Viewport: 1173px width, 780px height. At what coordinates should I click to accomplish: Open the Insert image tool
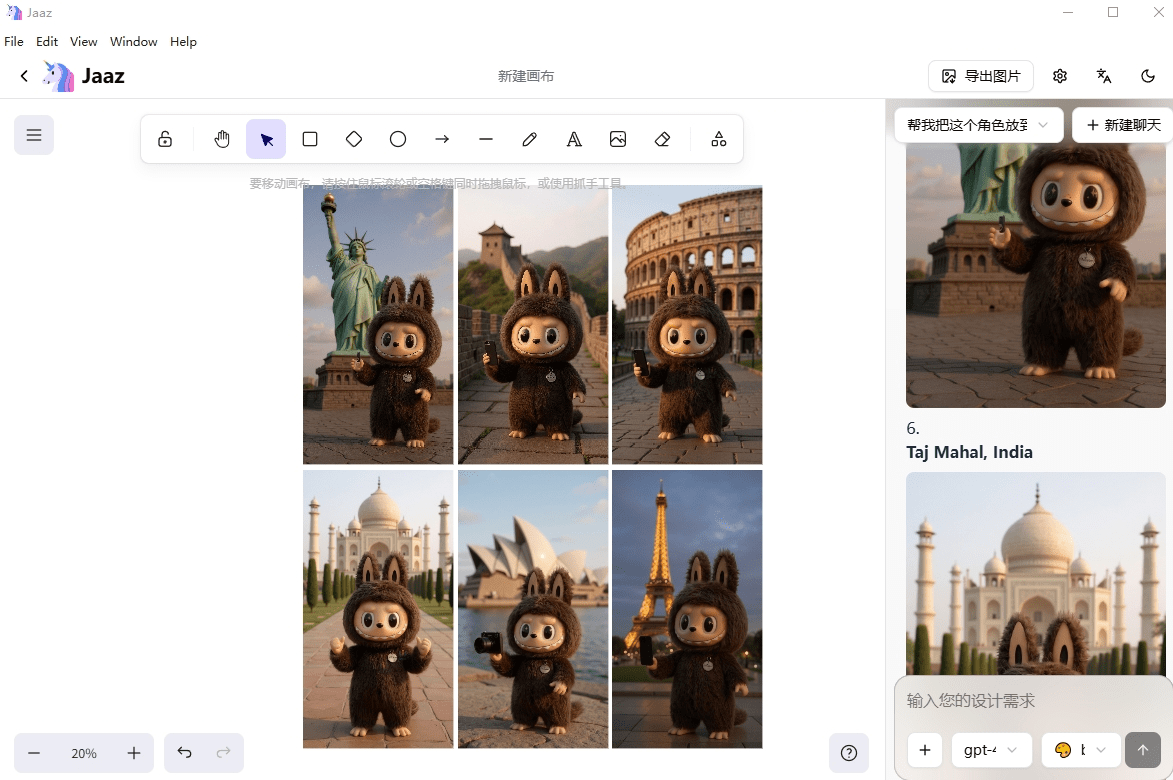[618, 140]
